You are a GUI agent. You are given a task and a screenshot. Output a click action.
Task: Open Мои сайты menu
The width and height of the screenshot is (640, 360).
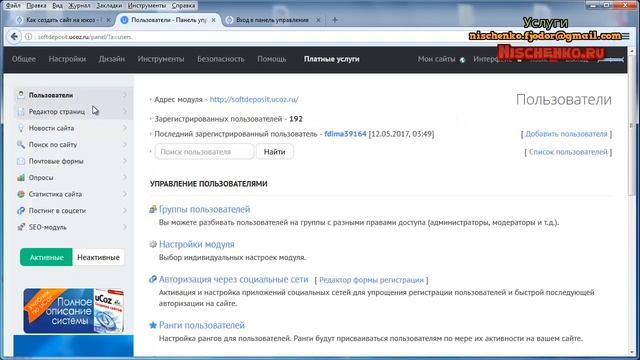[436, 59]
